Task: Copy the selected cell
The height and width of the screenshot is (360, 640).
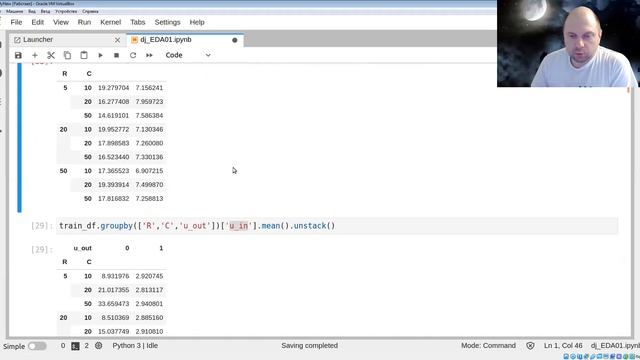Action: point(67,55)
